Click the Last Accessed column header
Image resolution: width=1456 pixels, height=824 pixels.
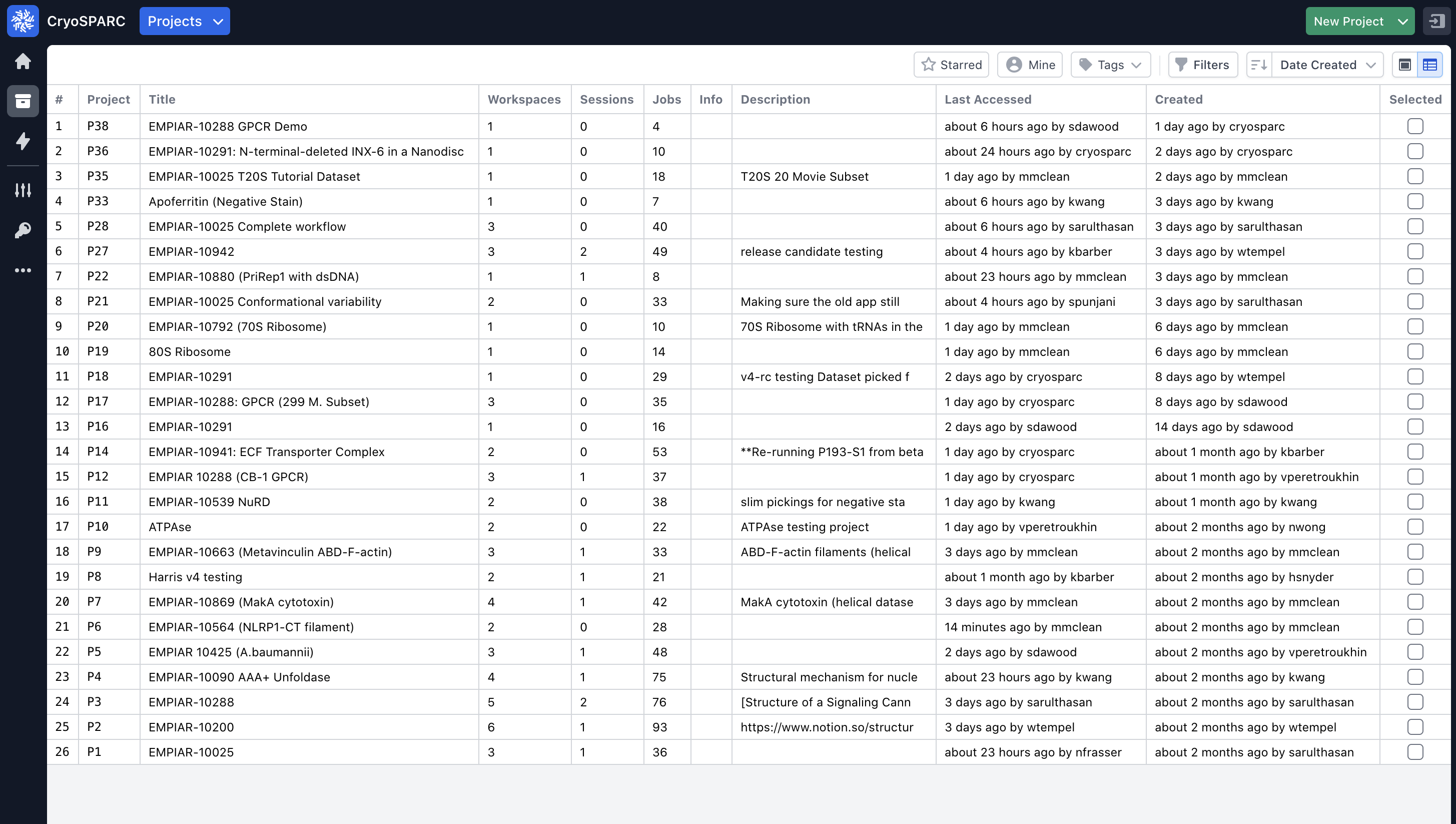pyautogui.click(x=988, y=100)
